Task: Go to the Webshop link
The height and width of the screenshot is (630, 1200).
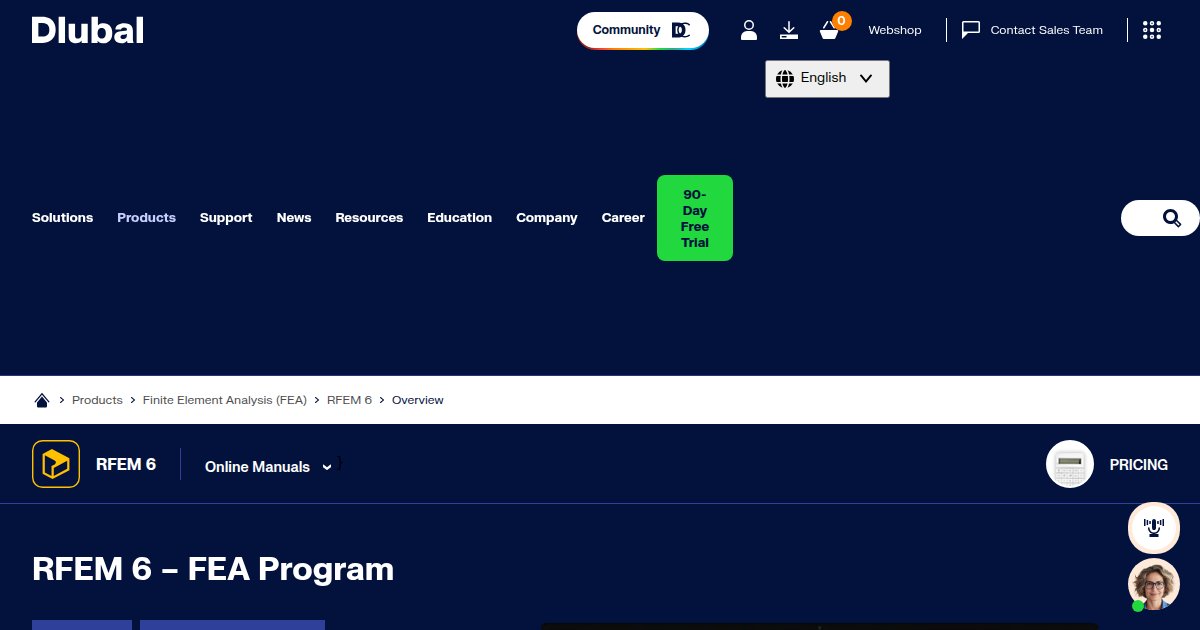Action: click(x=895, y=30)
